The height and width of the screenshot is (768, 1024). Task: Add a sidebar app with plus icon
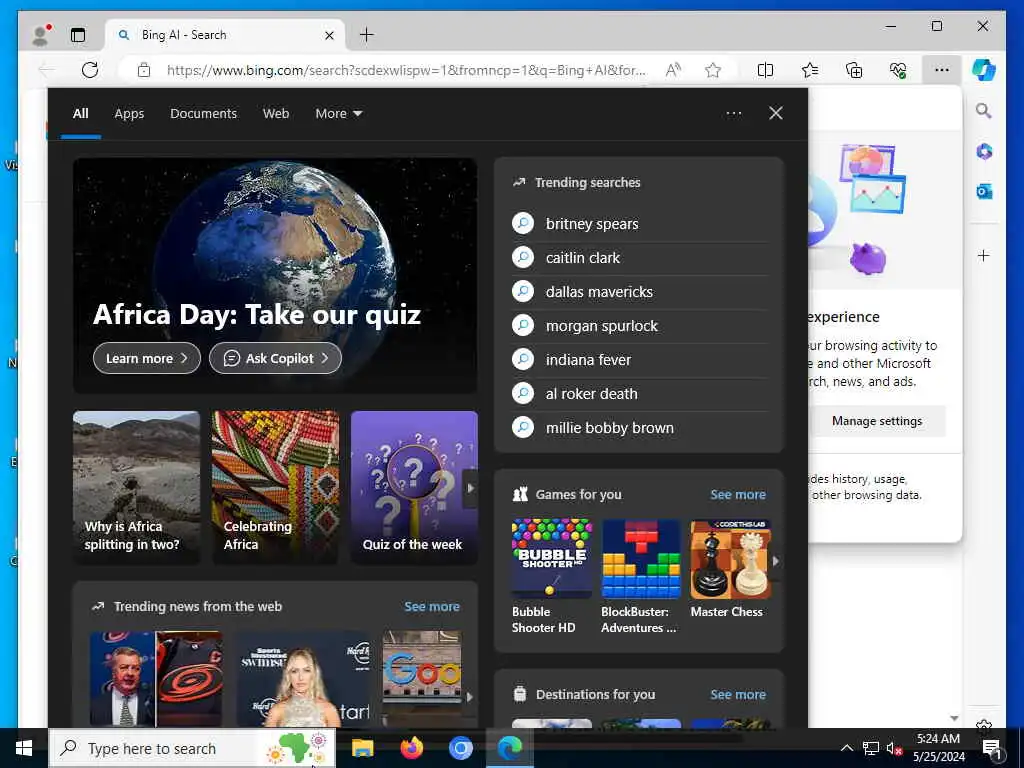(984, 255)
